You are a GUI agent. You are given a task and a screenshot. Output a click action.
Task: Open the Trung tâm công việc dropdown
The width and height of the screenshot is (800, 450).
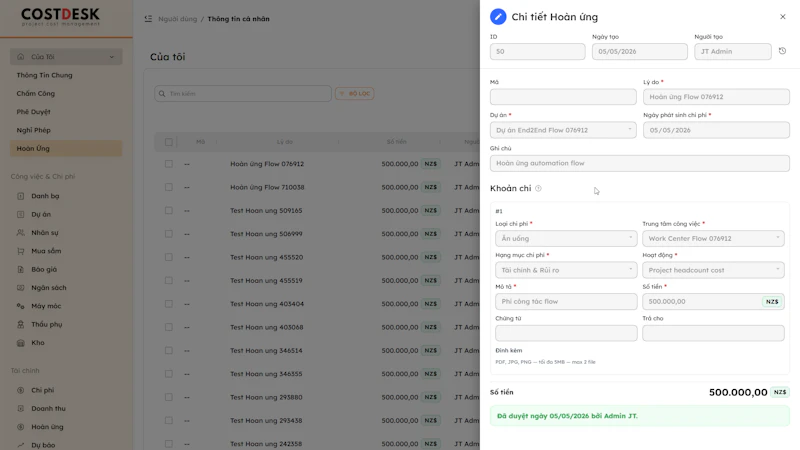click(x=713, y=238)
